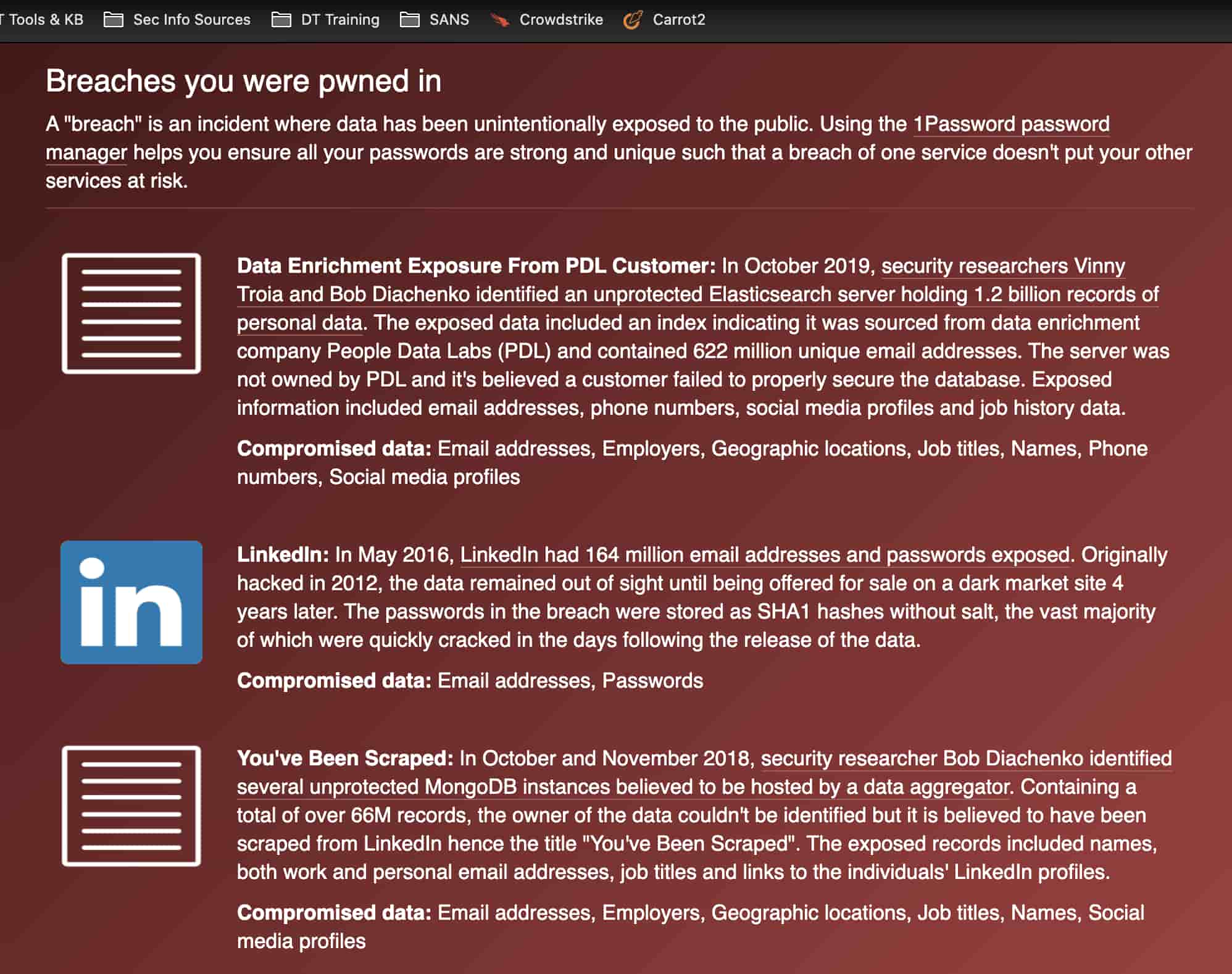Expand the DT Training bookmark folder
Viewport: 1232px width, 974px height.
[x=339, y=20]
